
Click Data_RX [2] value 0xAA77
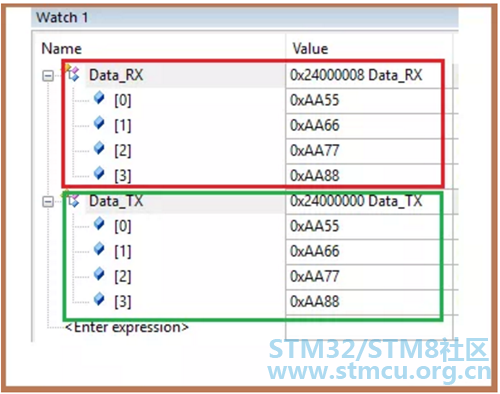coord(314,150)
